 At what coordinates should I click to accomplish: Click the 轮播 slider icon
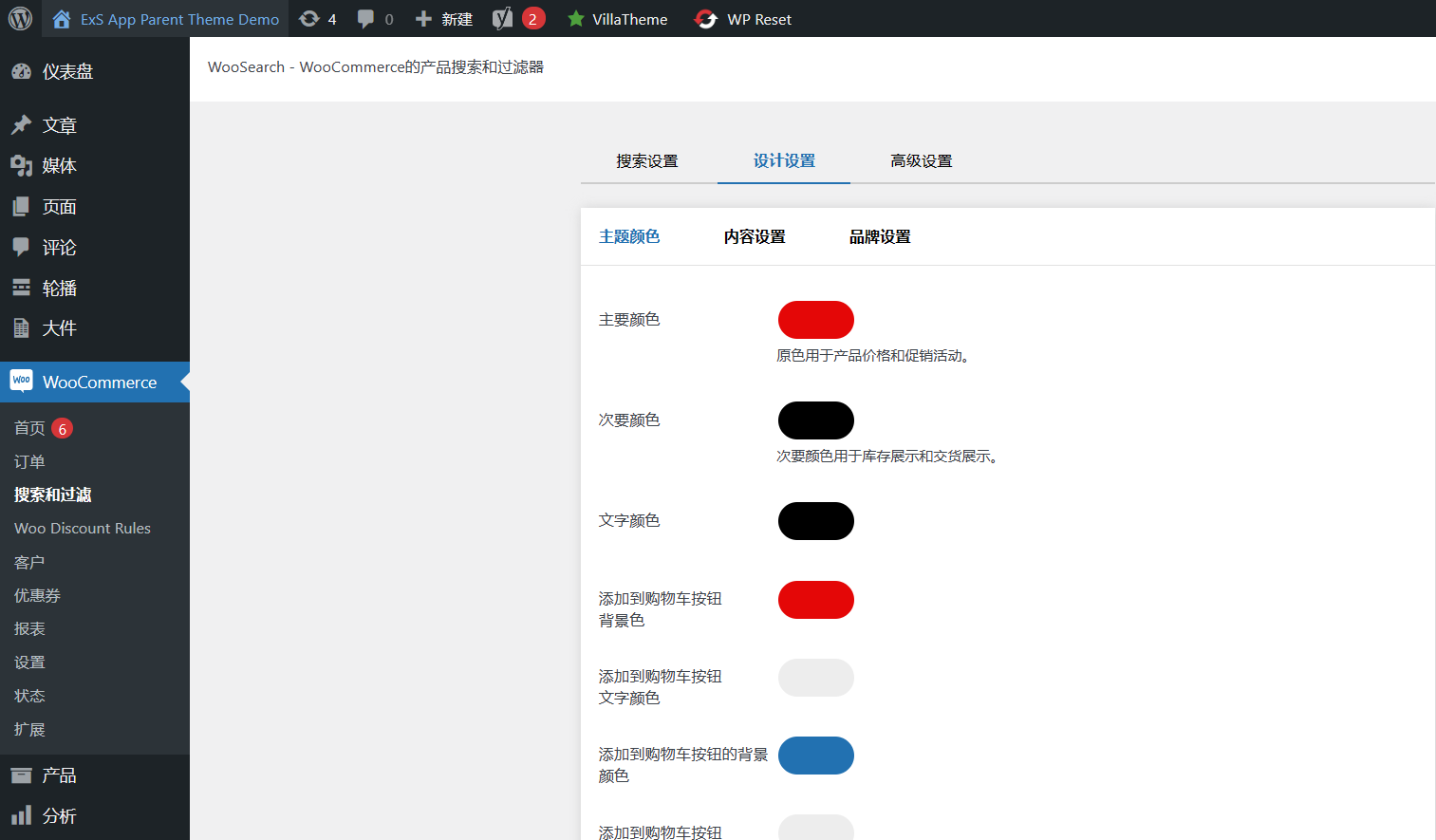click(21, 288)
